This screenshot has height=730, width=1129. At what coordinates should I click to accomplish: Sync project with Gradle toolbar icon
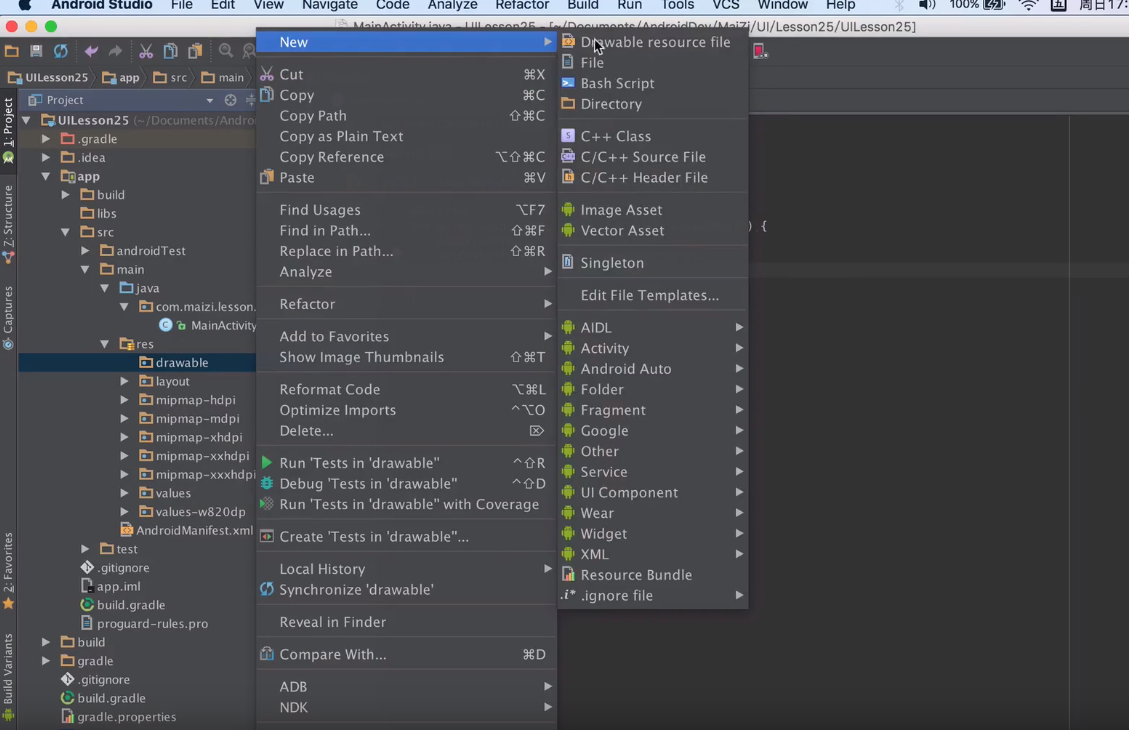[61, 51]
